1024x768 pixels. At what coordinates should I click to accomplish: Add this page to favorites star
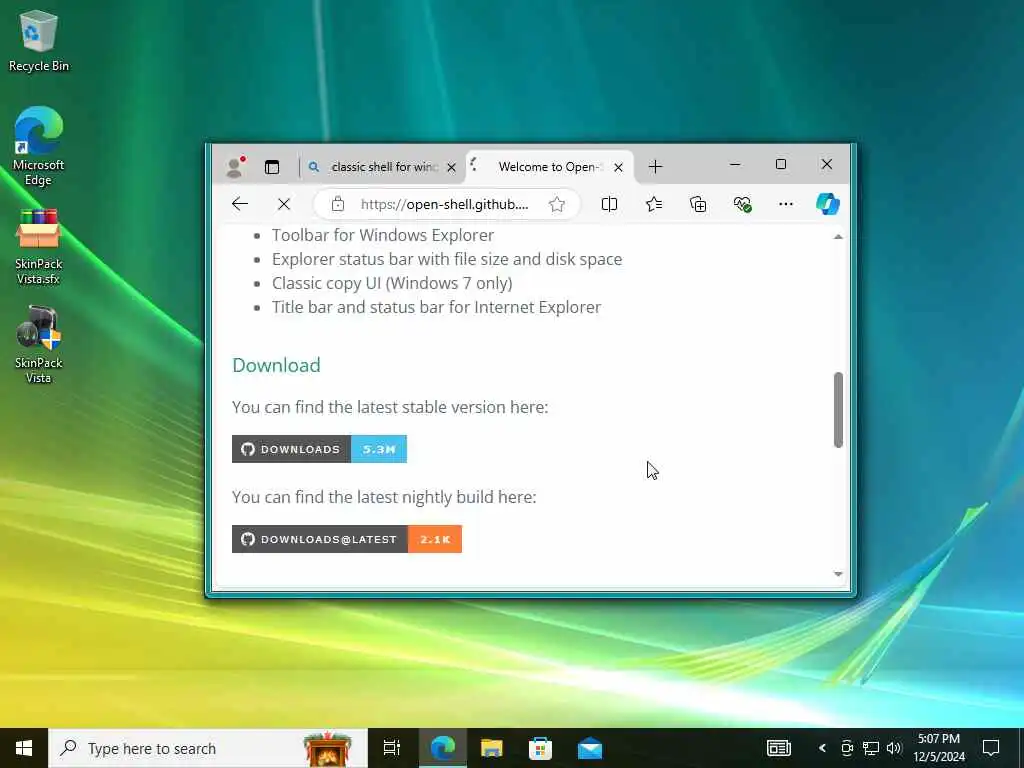556,204
